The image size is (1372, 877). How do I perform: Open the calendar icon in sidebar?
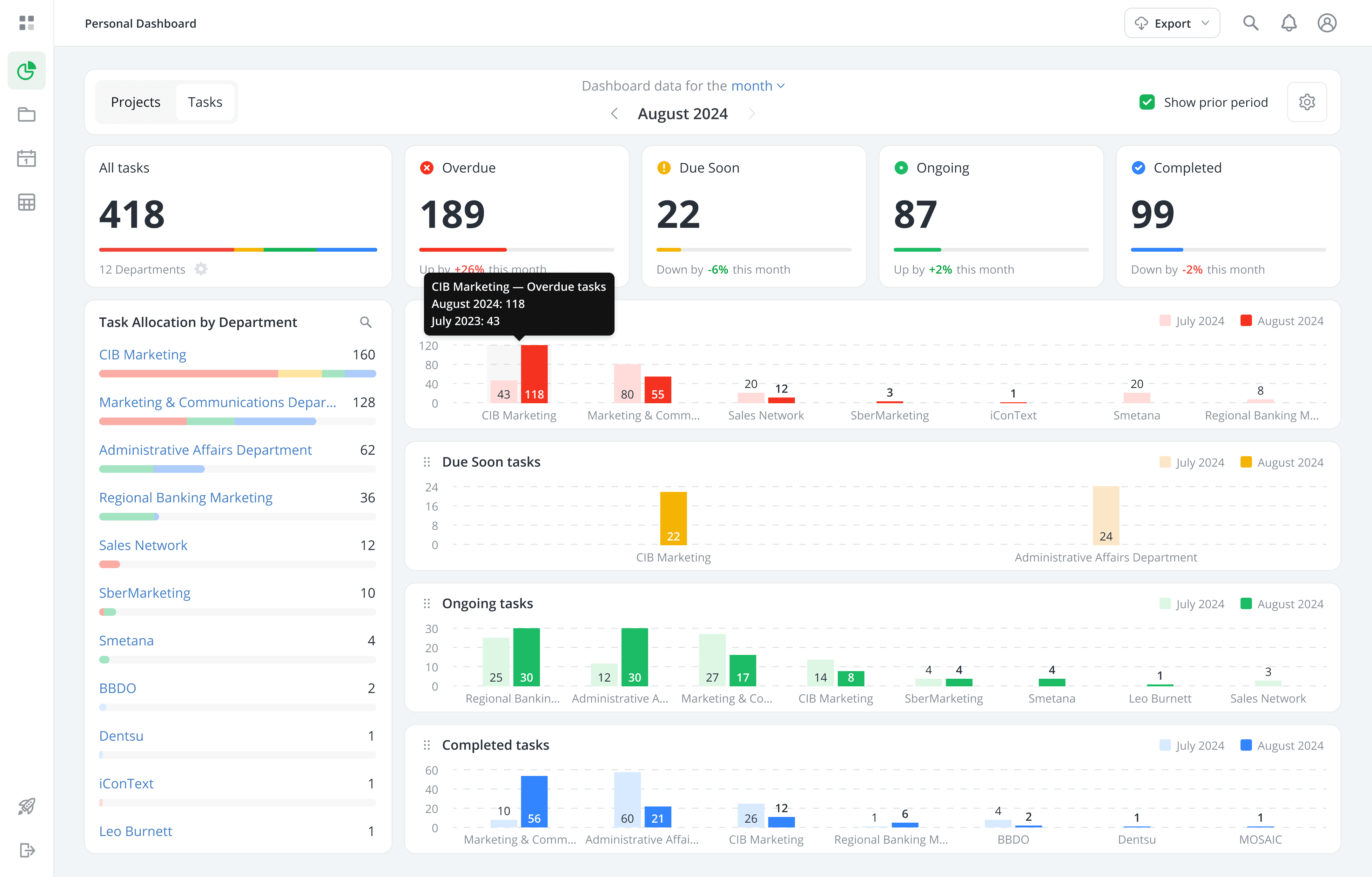point(26,159)
